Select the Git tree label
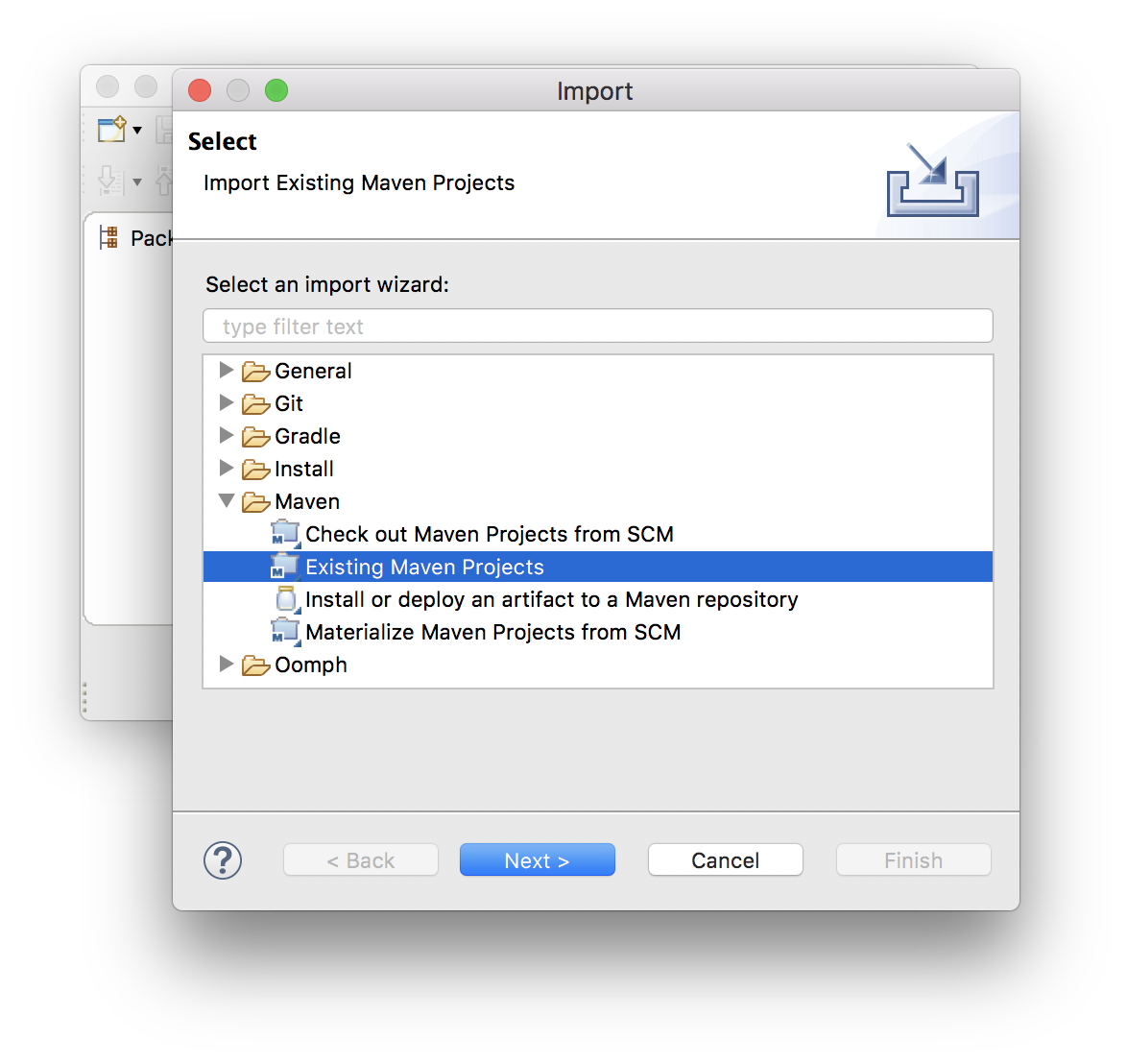1127x1064 pixels. tap(289, 404)
